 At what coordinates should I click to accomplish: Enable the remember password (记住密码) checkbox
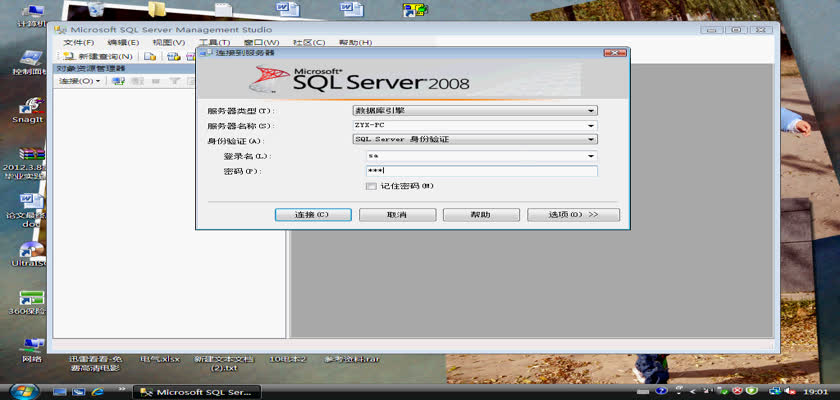coord(371,186)
